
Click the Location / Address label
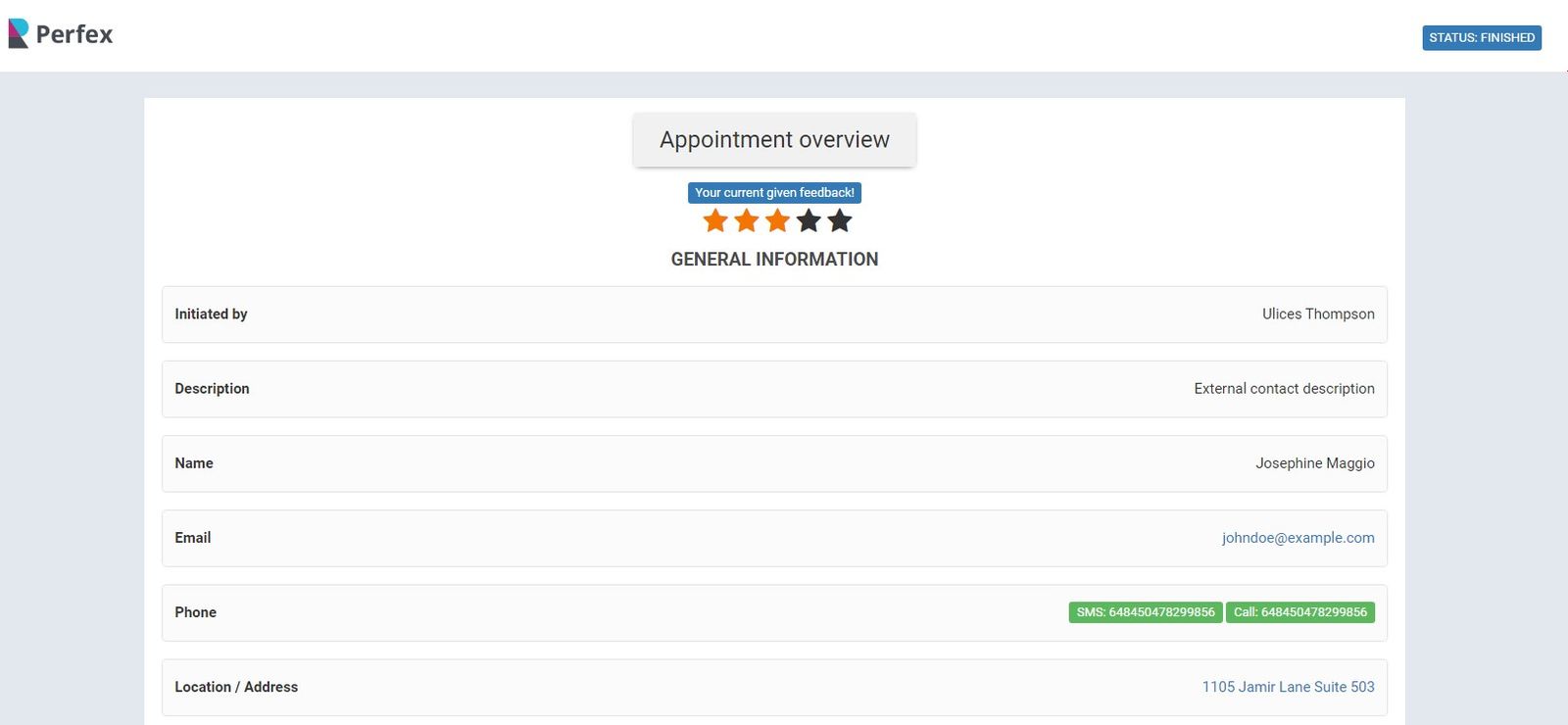coord(236,687)
